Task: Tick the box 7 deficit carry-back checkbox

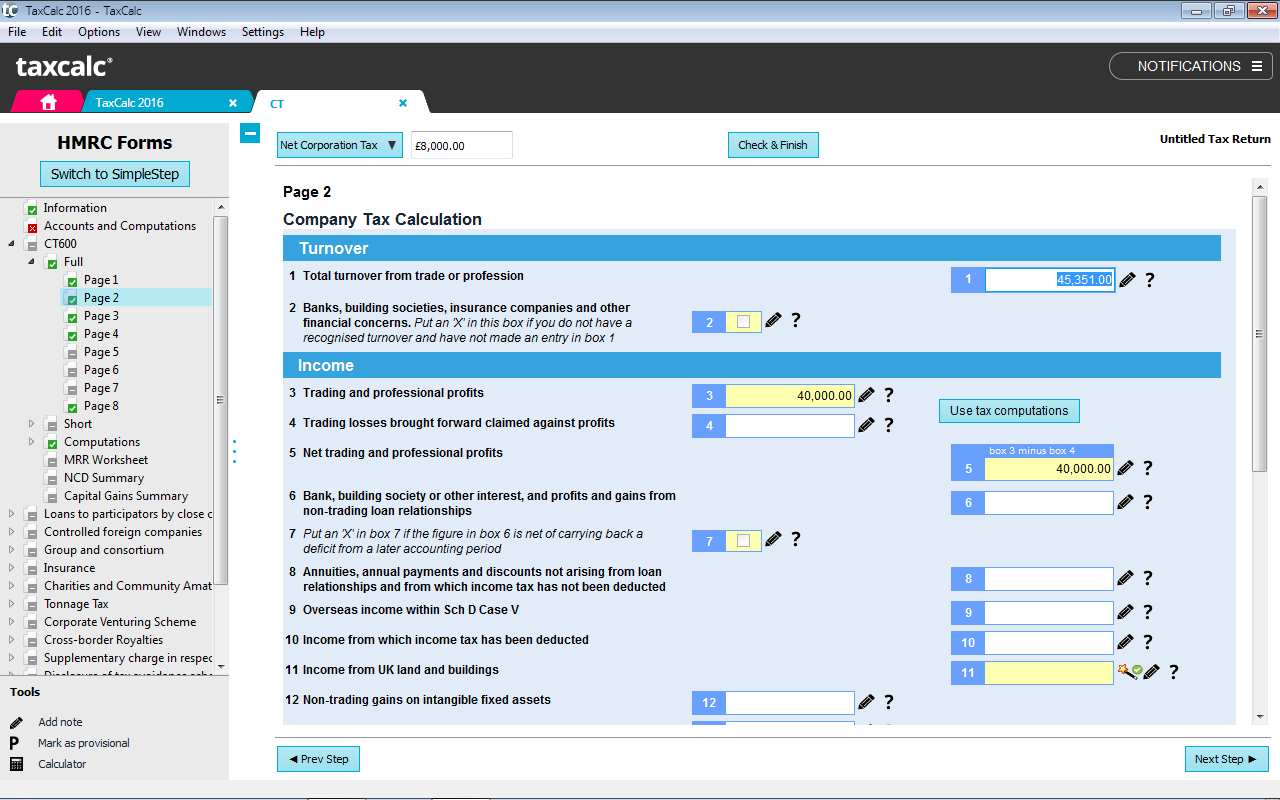Action: click(743, 541)
